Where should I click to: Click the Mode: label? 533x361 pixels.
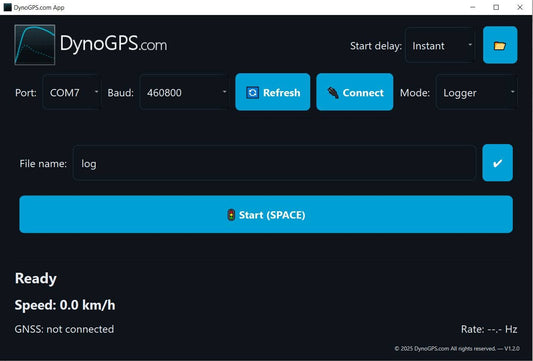pos(415,92)
